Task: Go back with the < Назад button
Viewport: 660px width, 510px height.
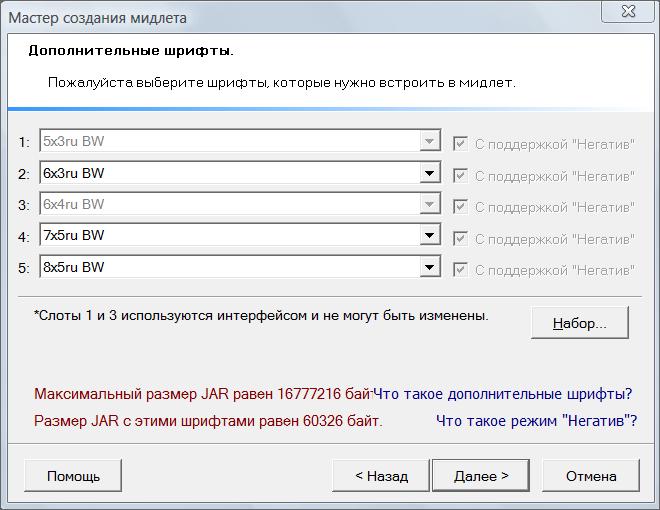Action: click(381, 476)
